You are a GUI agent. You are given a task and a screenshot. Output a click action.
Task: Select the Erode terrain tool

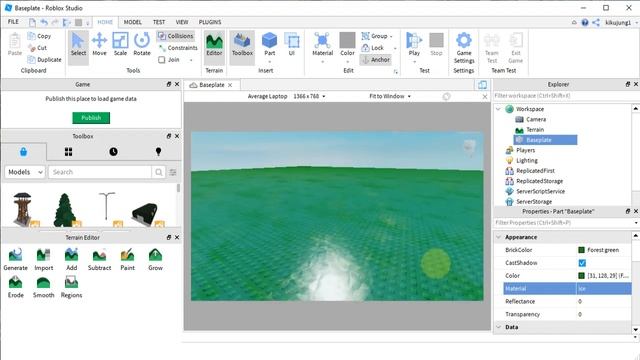point(16,287)
